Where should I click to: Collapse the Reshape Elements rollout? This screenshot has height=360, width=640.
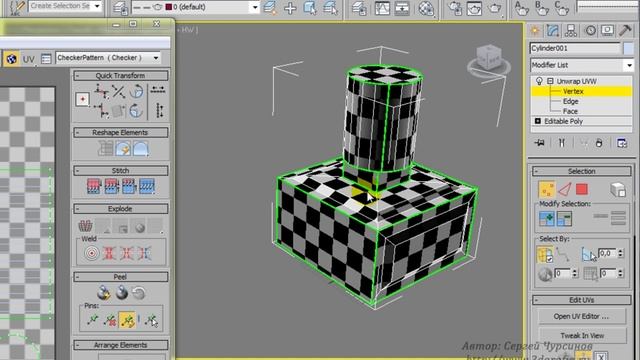[120, 133]
